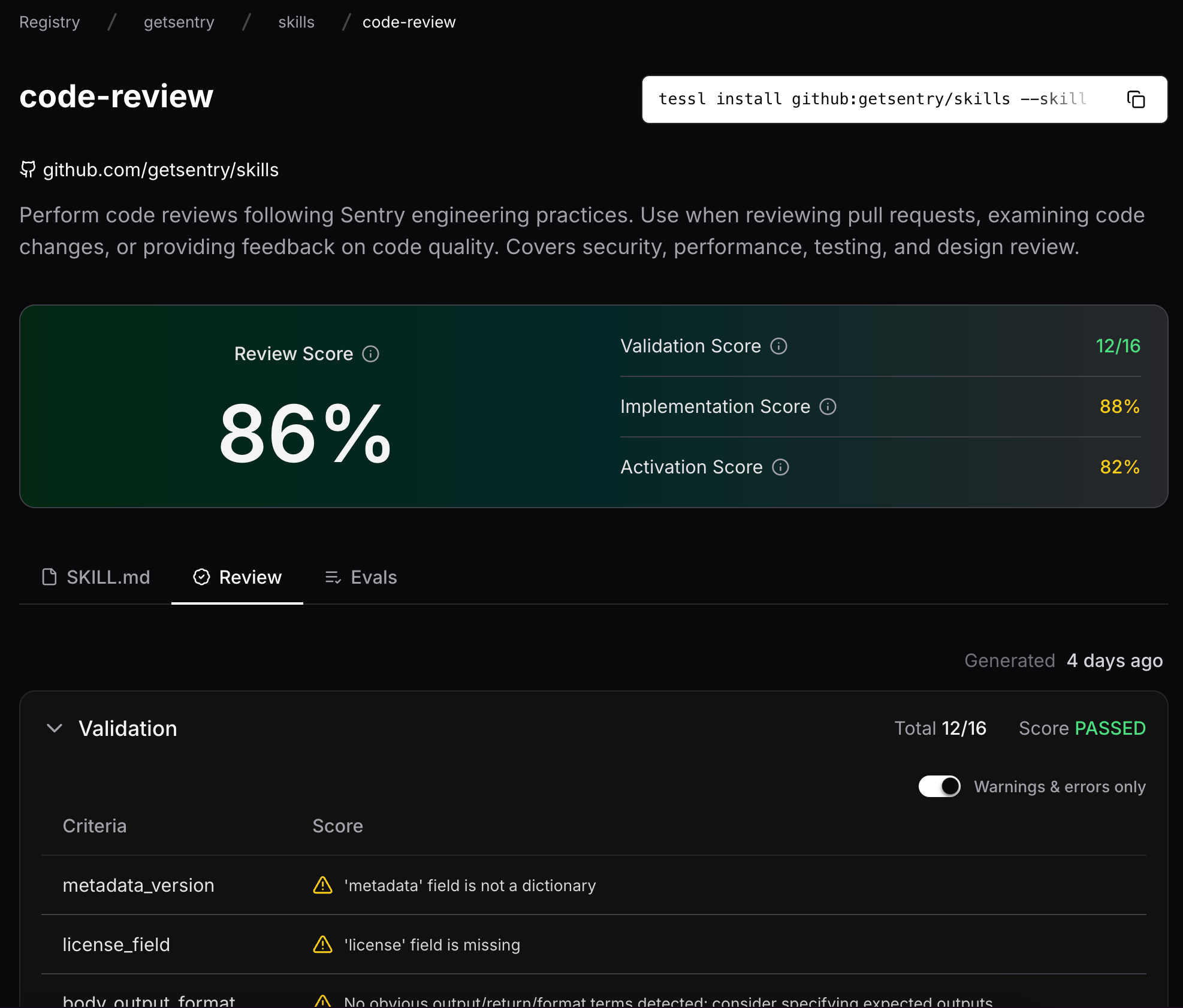Show info for Review Score
Viewport: 1183px width, 1008px height.
click(x=370, y=354)
